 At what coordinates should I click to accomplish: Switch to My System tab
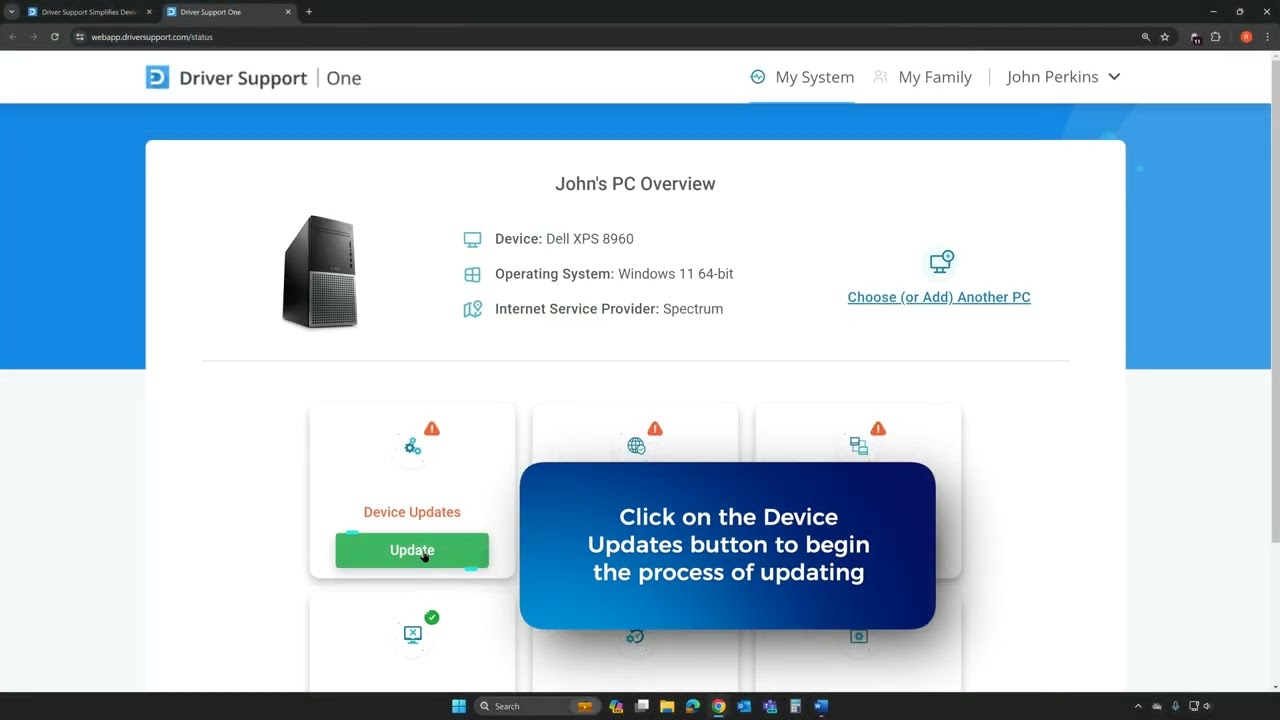[x=802, y=77]
